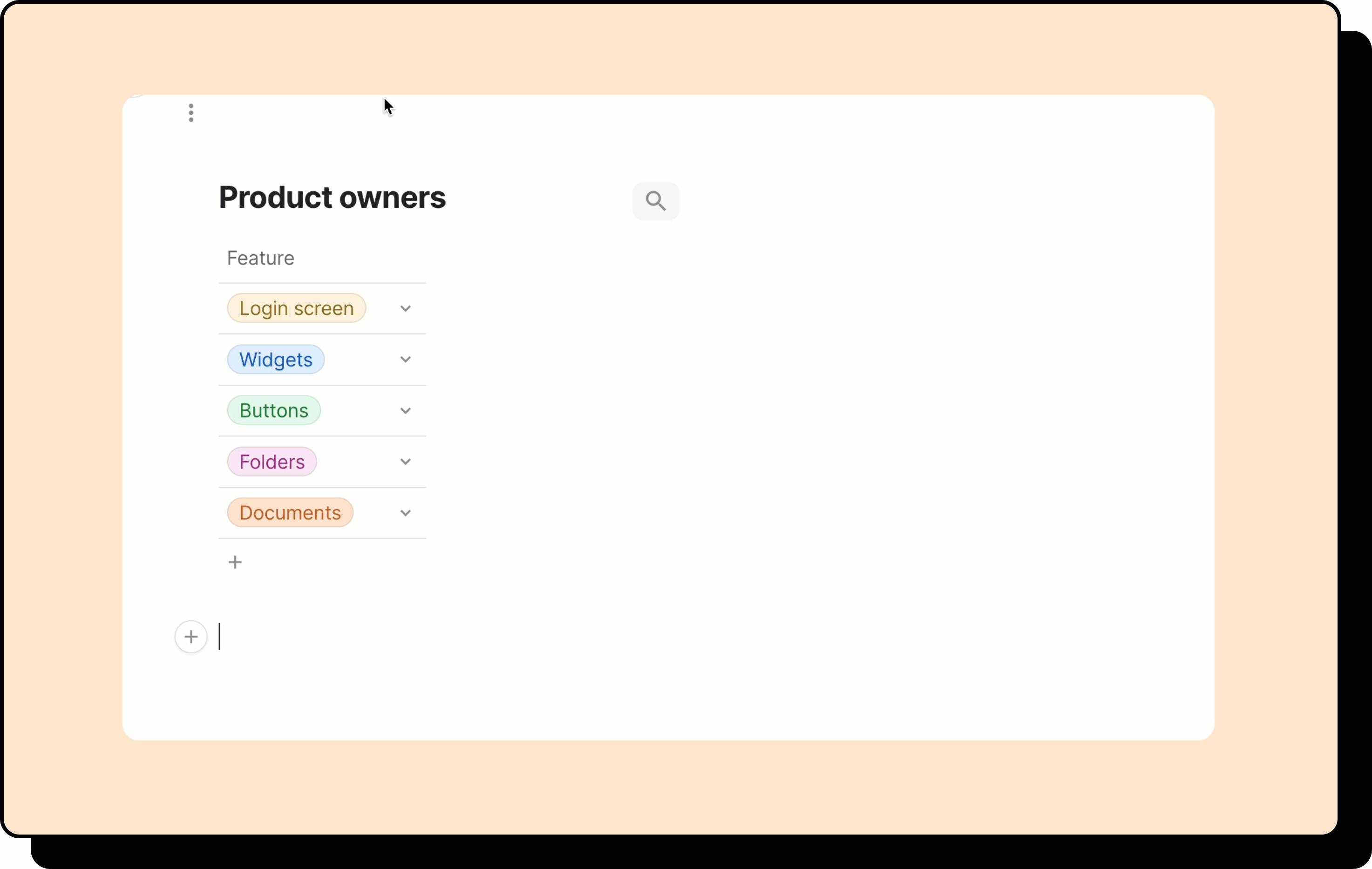Click the plus icon below Documents row
The width and height of the screenshot is (1372, 869).
pyautogui.click(x=235, y=562)
